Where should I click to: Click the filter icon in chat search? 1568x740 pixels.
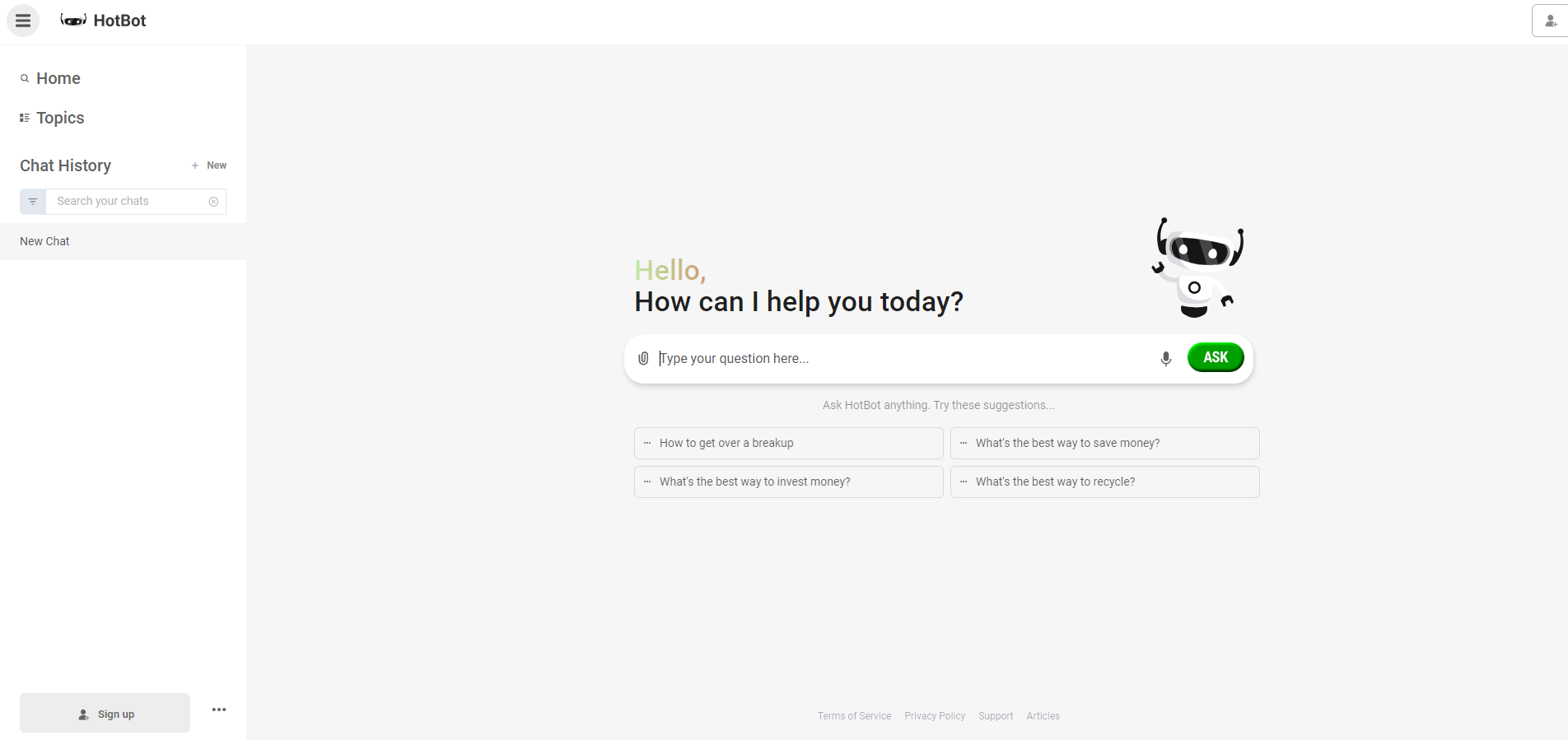pyautogui.click(x=33, y=202)
